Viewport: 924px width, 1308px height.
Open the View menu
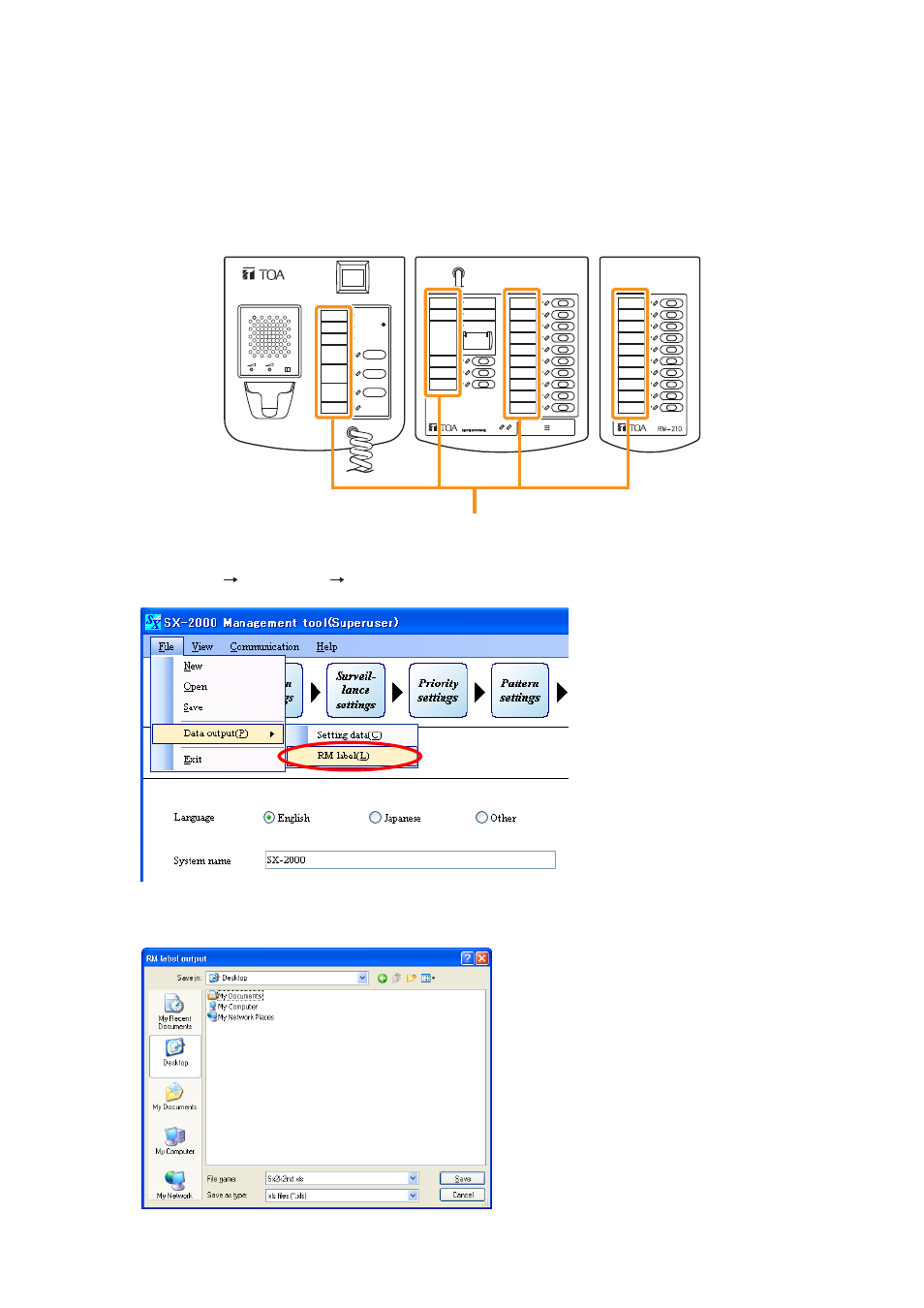201,646
